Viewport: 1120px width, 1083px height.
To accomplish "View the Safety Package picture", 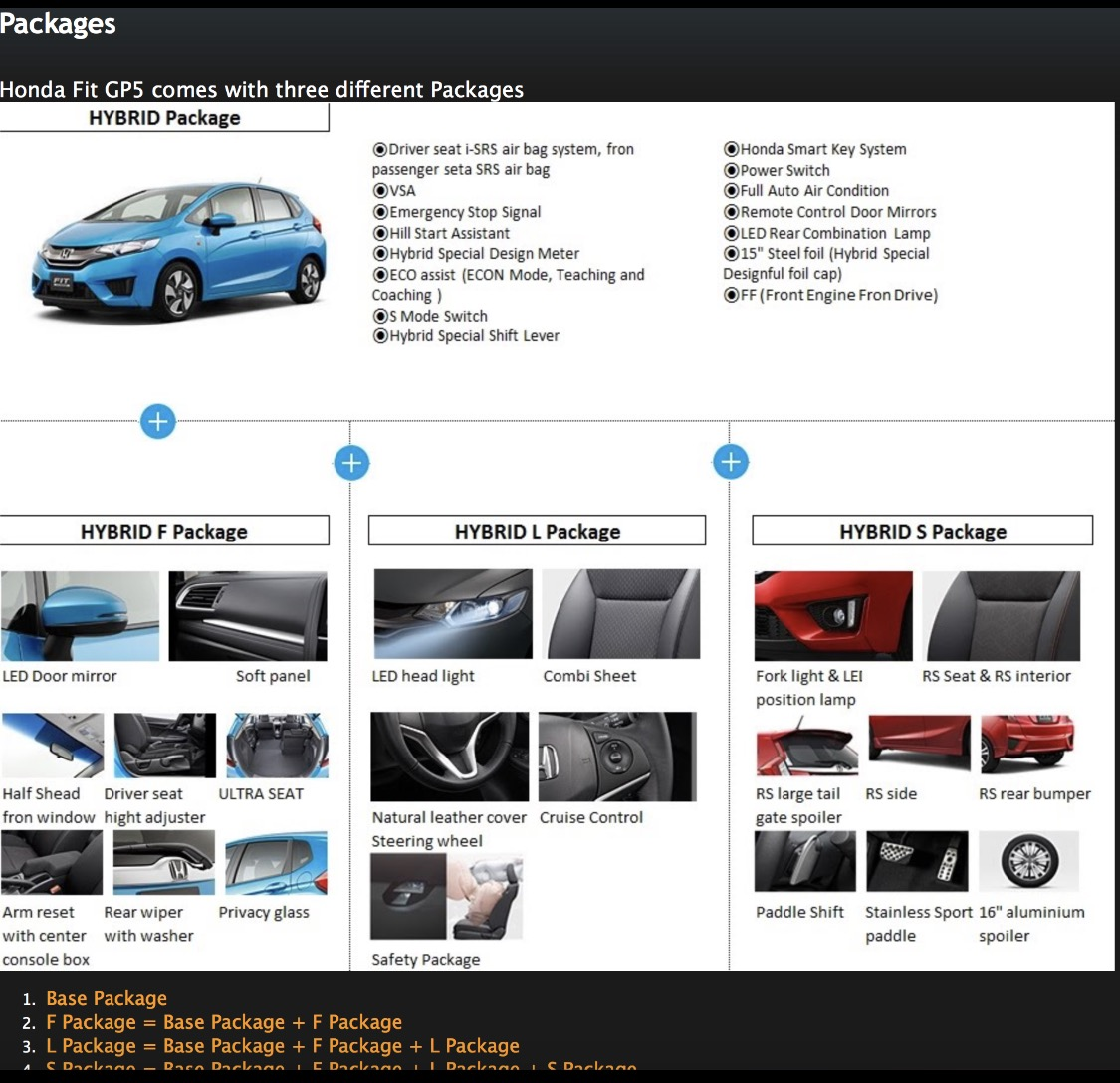I will pos(446,897).
